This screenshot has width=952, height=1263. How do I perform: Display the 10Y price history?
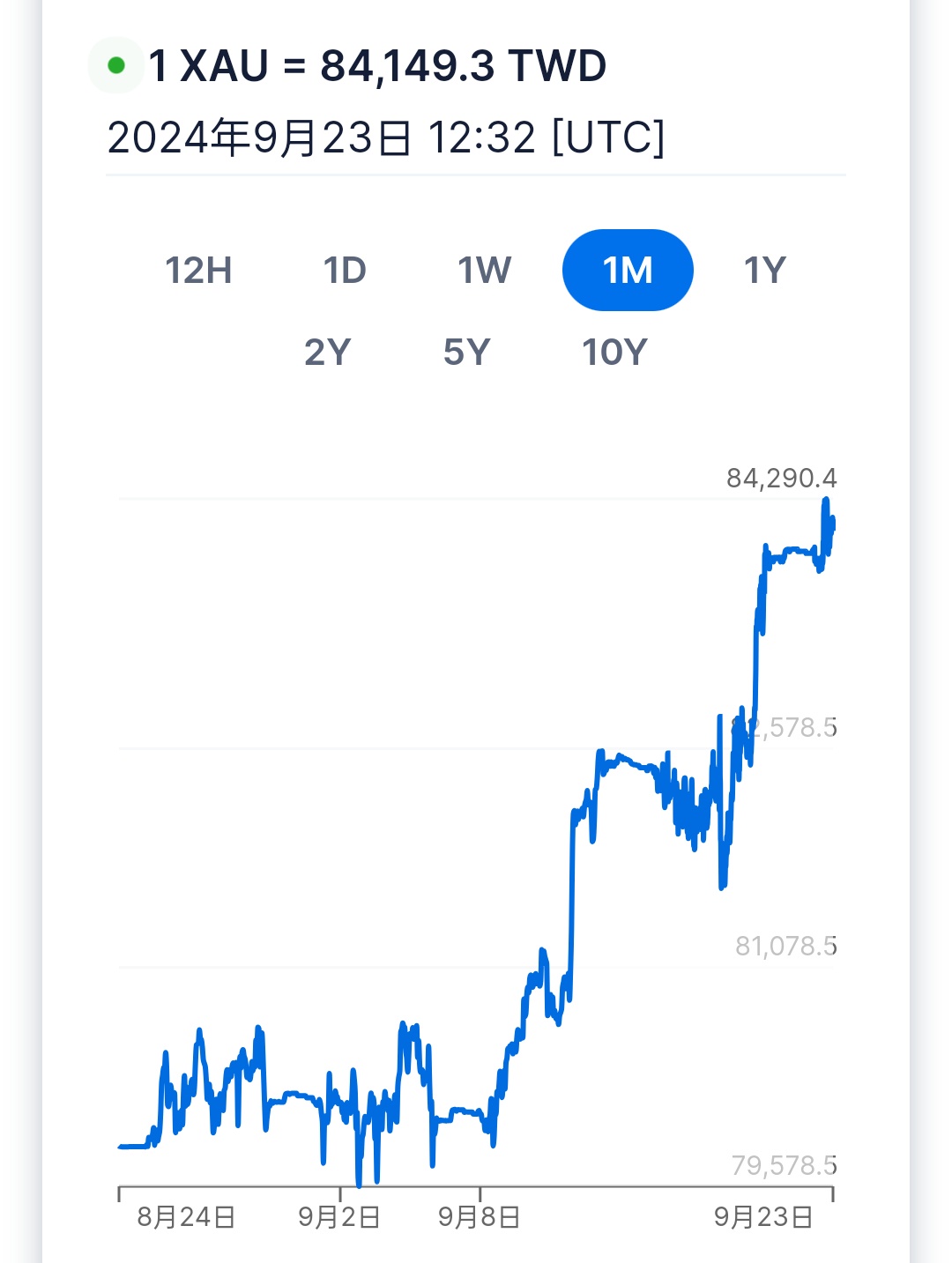[x=614, y=353]
